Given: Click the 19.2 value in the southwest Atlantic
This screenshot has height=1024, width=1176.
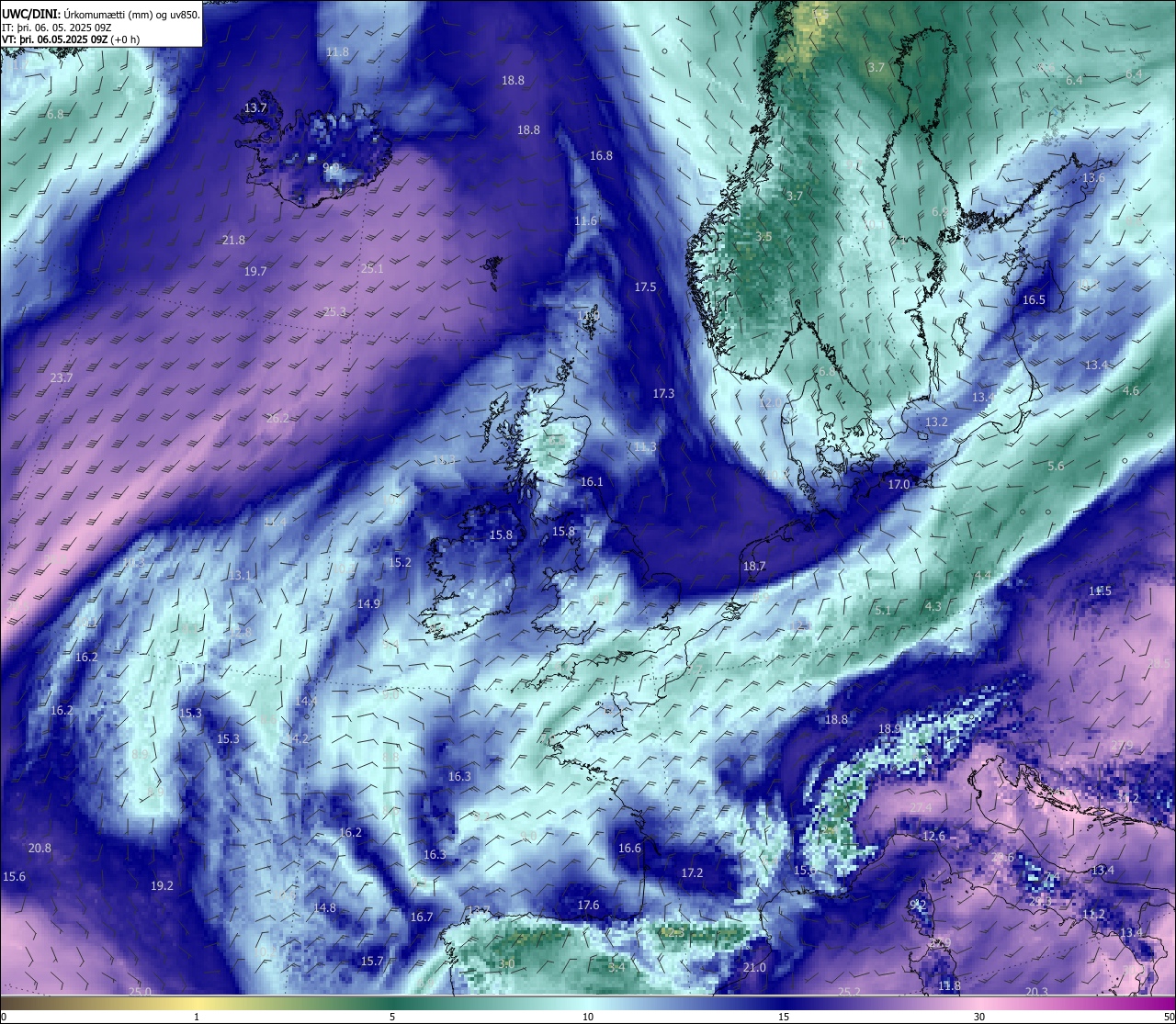Looking at the screenshot, I should tap(162, 886).
